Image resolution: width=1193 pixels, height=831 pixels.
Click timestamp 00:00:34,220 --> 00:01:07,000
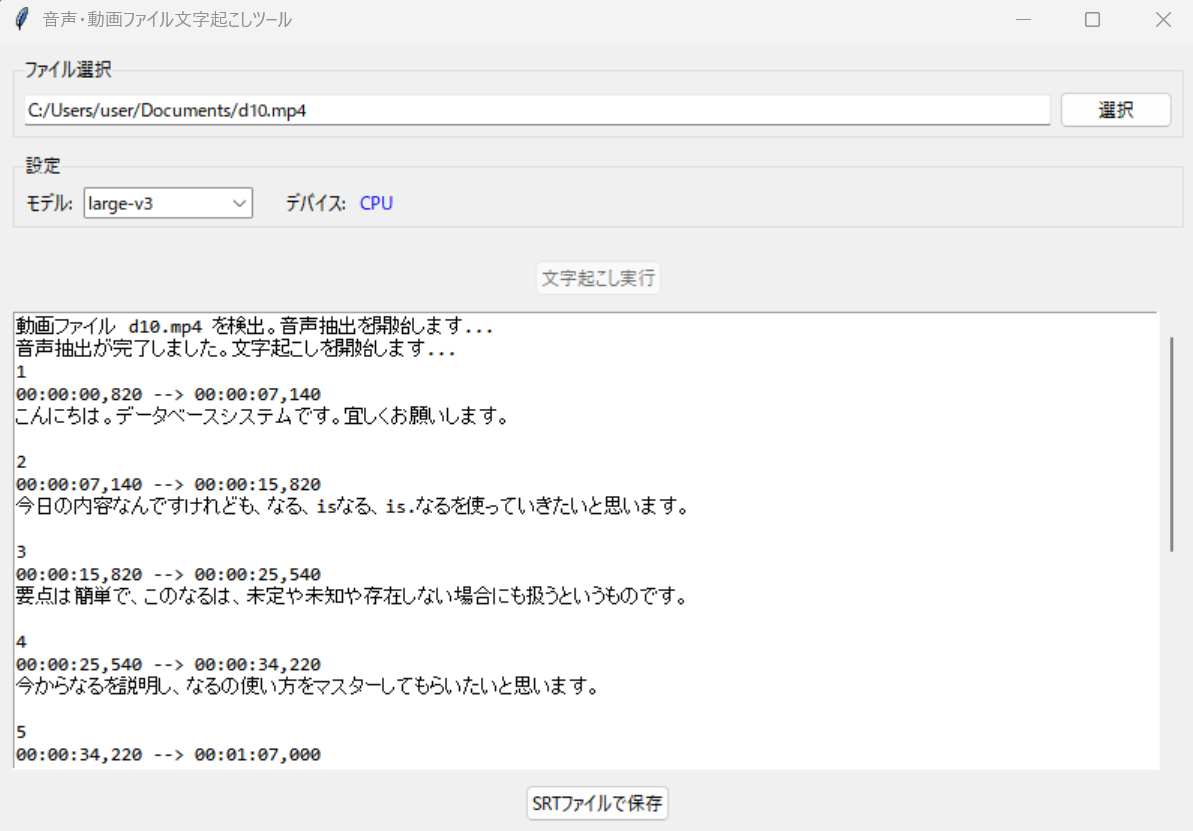tap(168, 754)
